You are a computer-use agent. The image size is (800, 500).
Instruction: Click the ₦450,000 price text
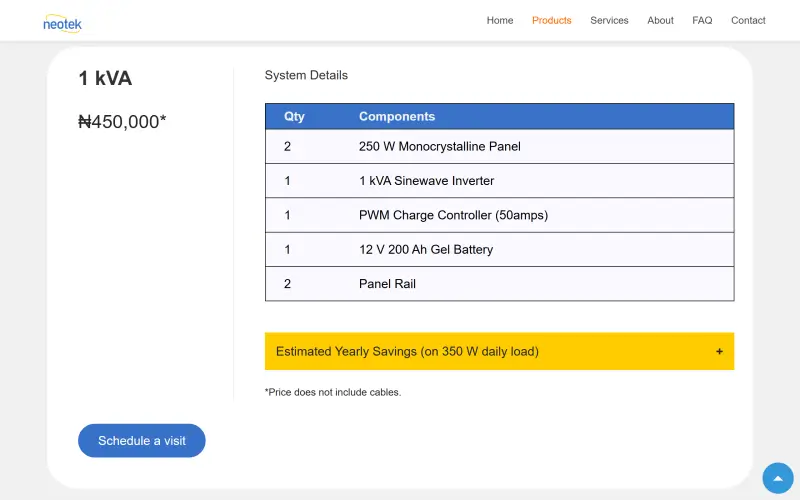(x=122, y=121)
